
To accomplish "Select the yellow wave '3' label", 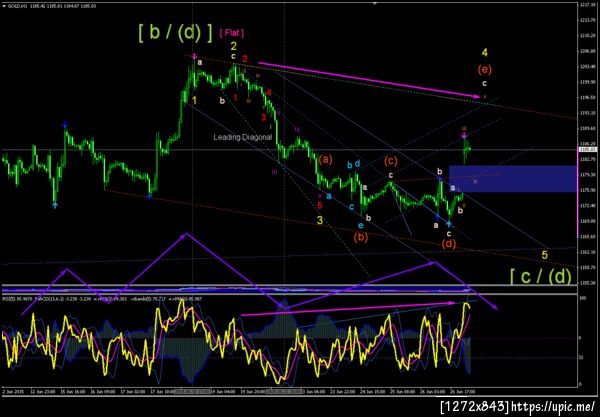I will [x=320, y=220].
